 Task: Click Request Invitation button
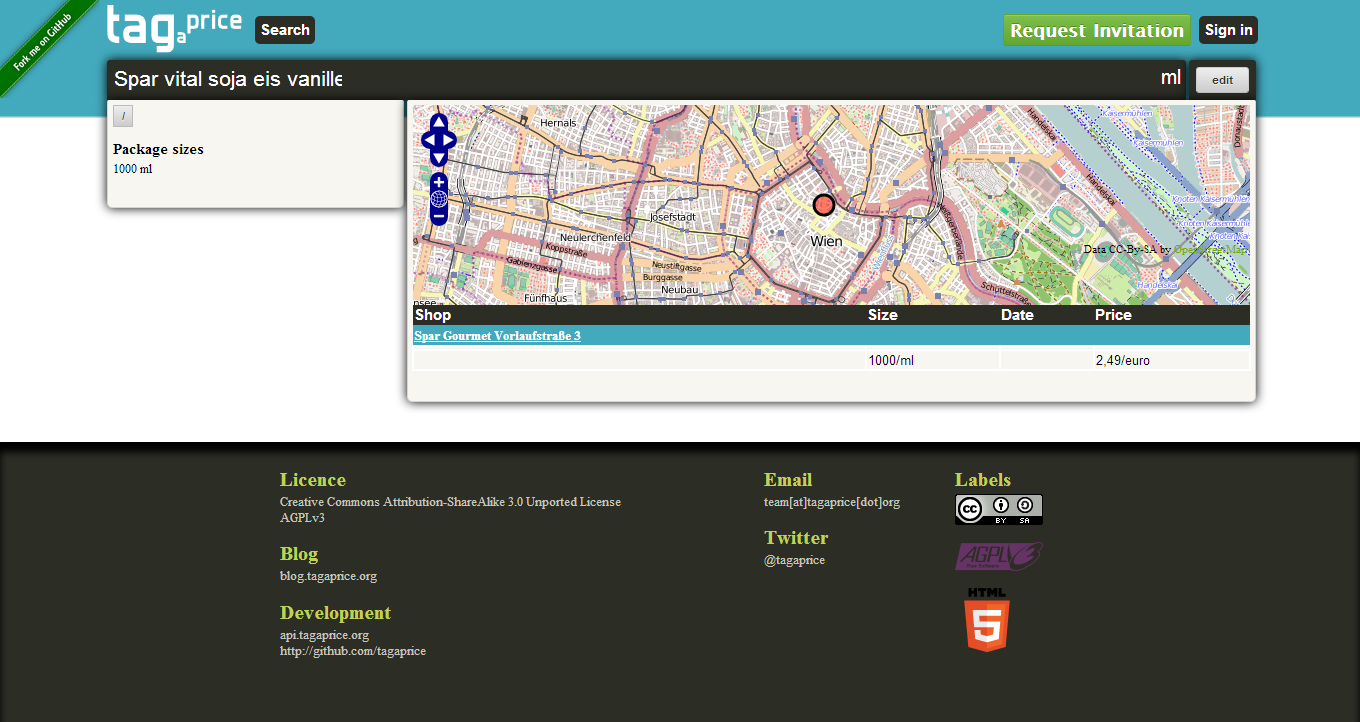click(x=1097, y=30)
